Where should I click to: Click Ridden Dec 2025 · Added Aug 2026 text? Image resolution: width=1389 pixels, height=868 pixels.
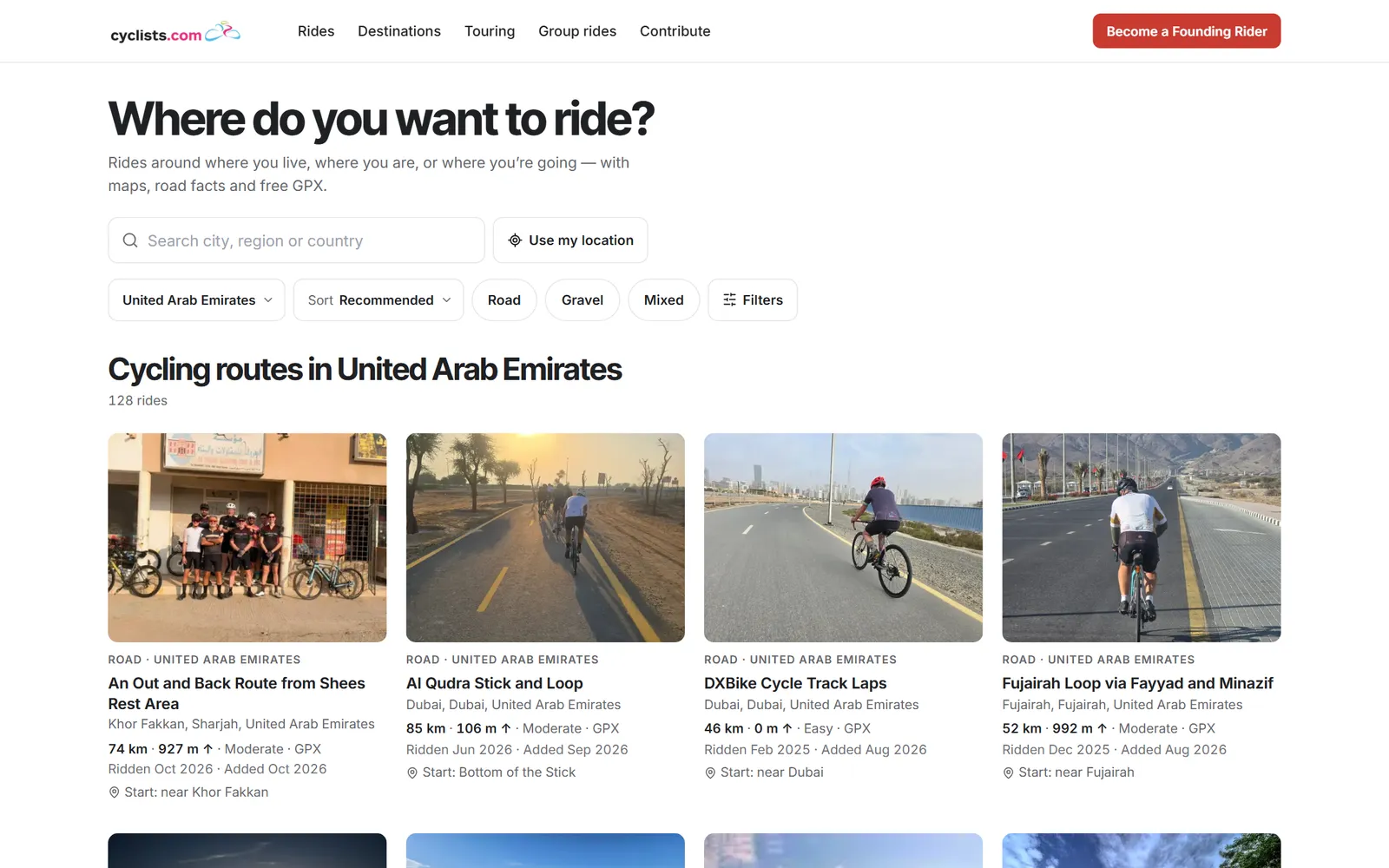click(1115, 749)
